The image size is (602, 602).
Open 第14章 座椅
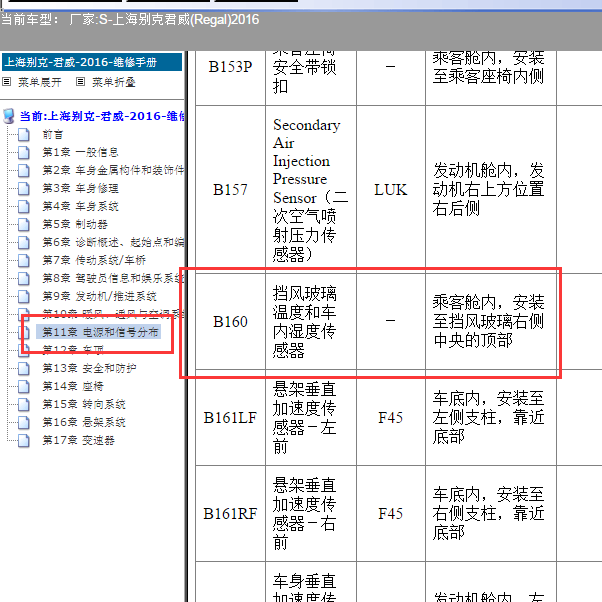coord(73,386)
